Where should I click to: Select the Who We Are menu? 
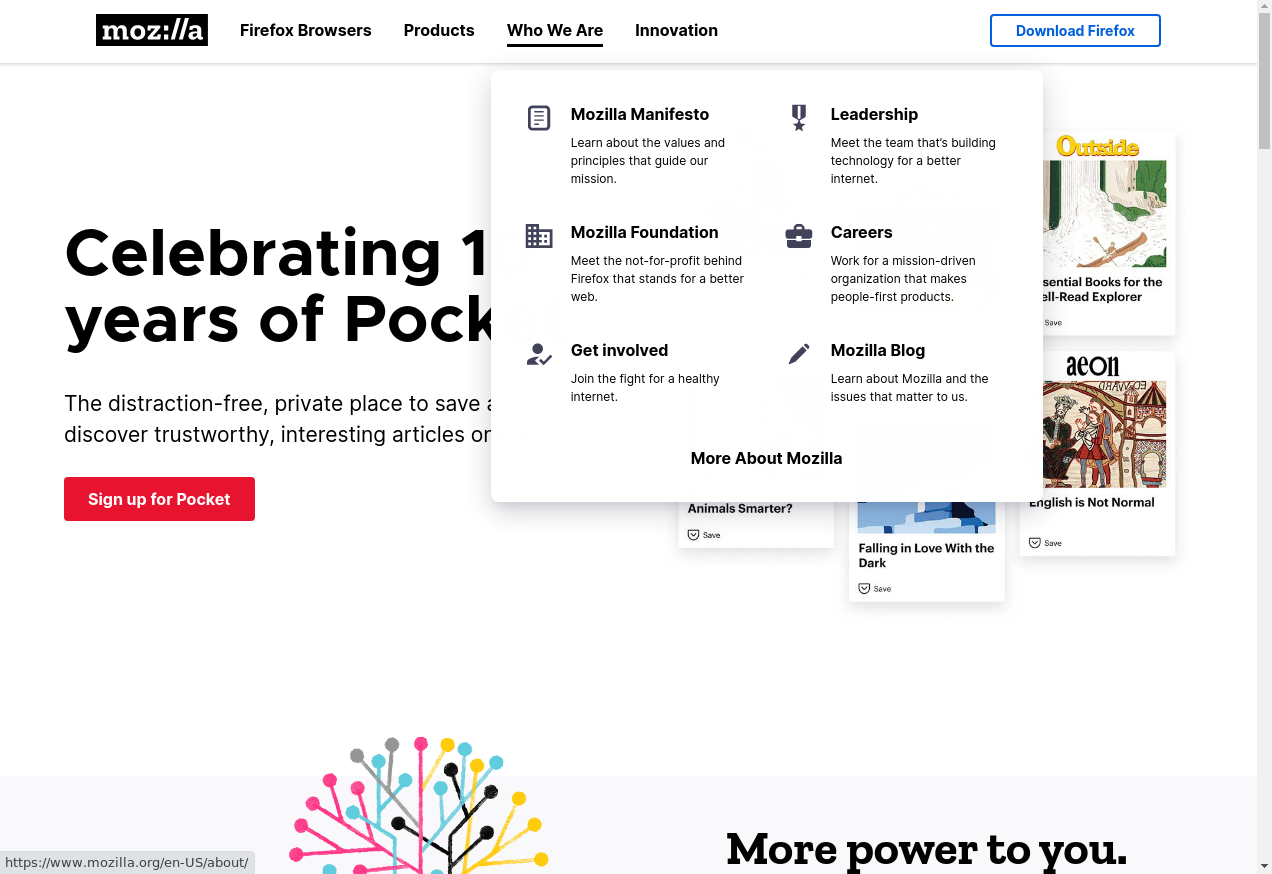(x=554, y=30)
